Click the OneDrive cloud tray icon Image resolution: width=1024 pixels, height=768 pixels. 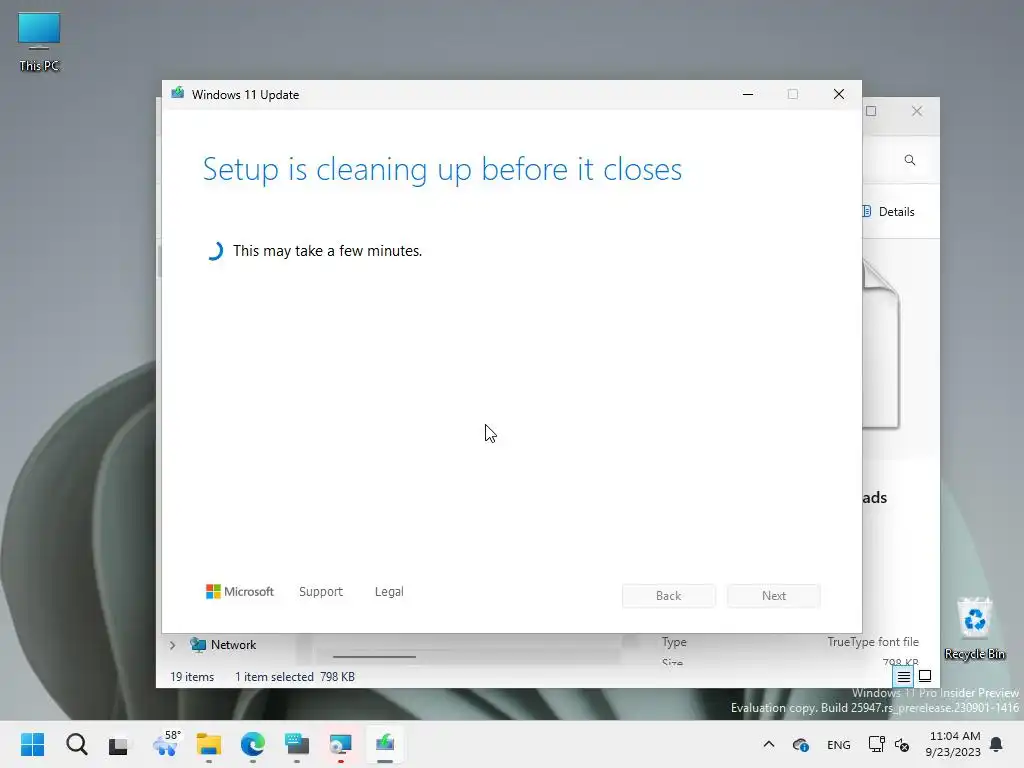coord(800,744)
